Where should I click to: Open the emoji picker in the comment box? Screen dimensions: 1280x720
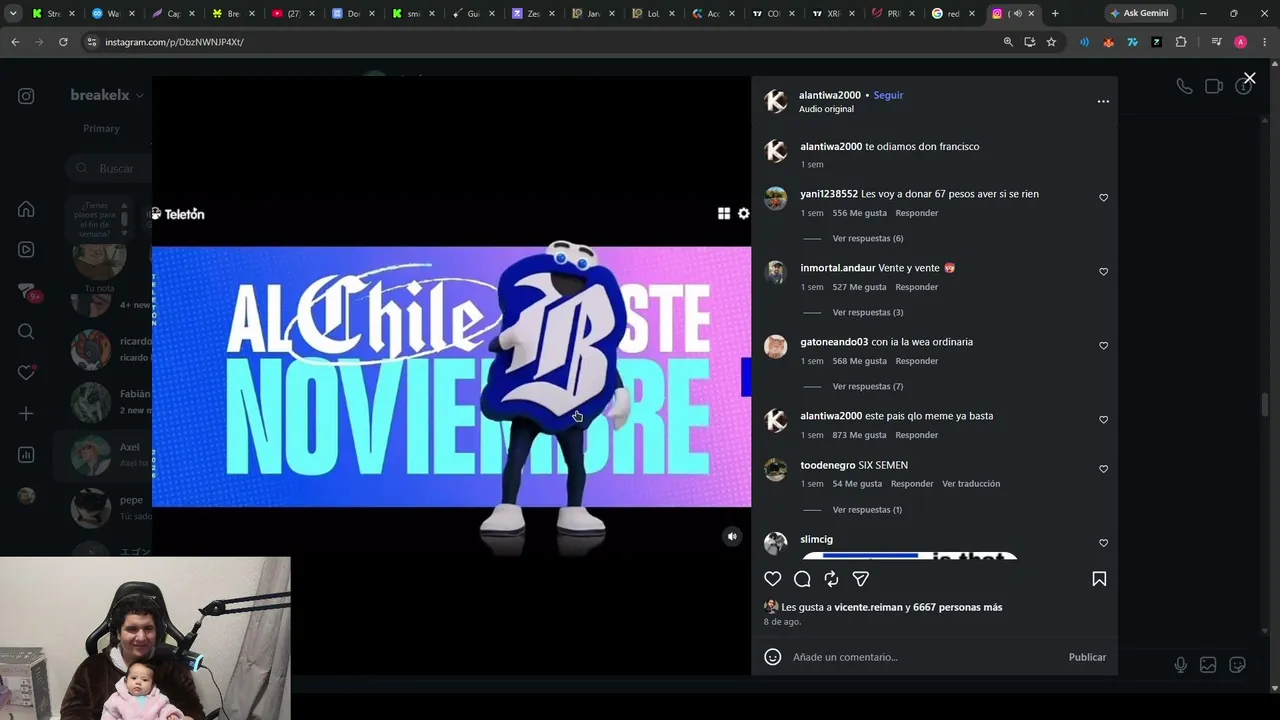point(773,657)
